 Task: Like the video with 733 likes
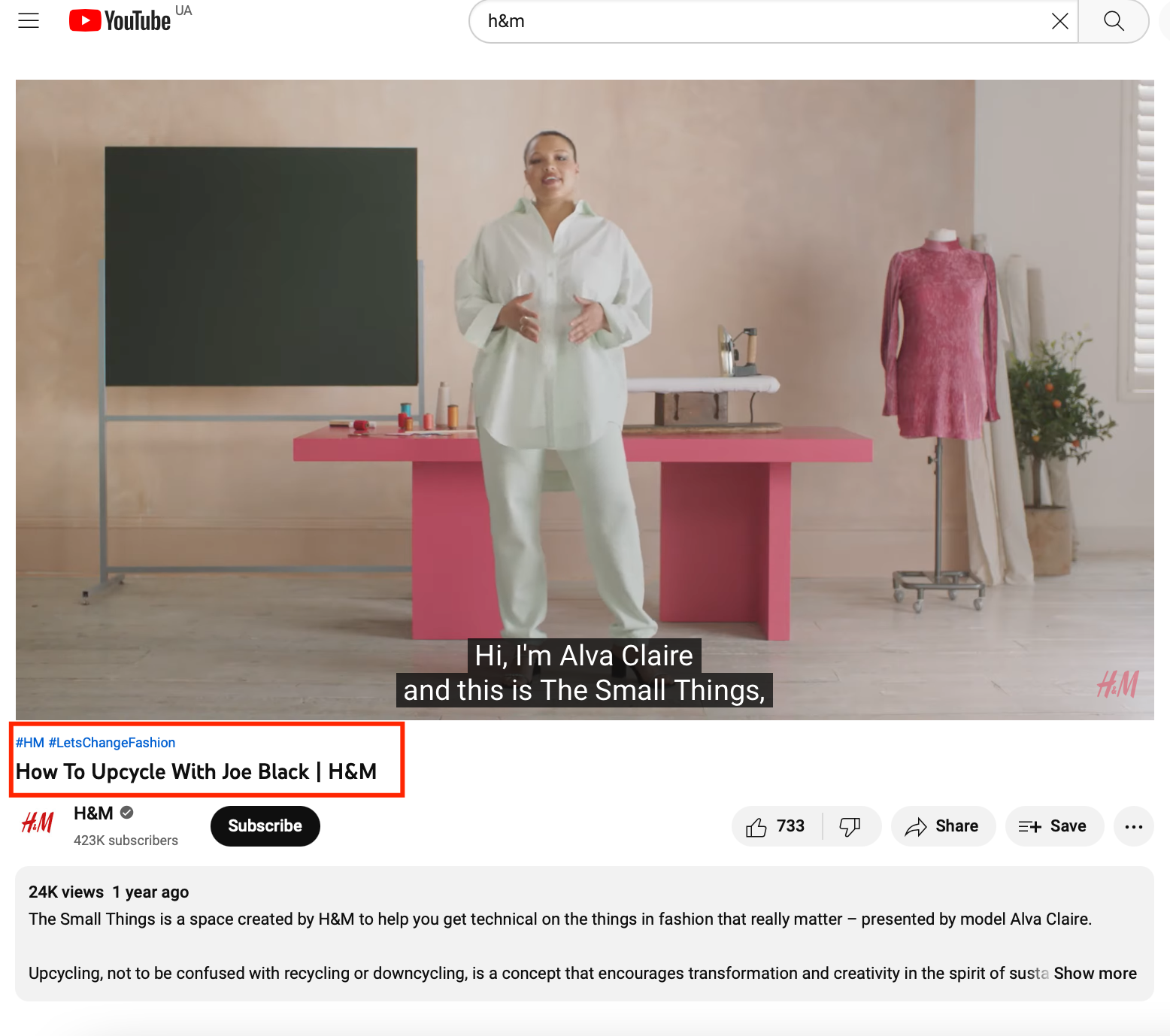point(776,826)
